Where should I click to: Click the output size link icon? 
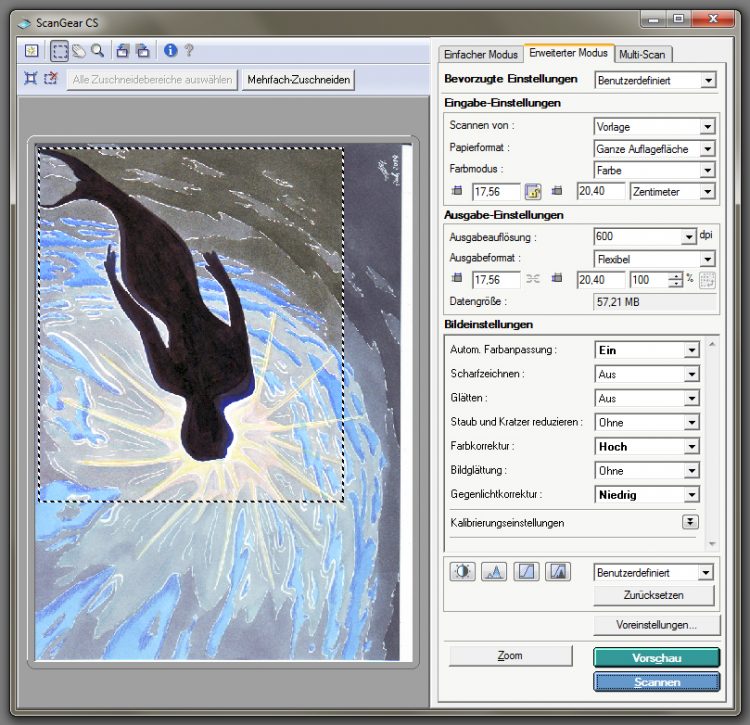point(533,278)
